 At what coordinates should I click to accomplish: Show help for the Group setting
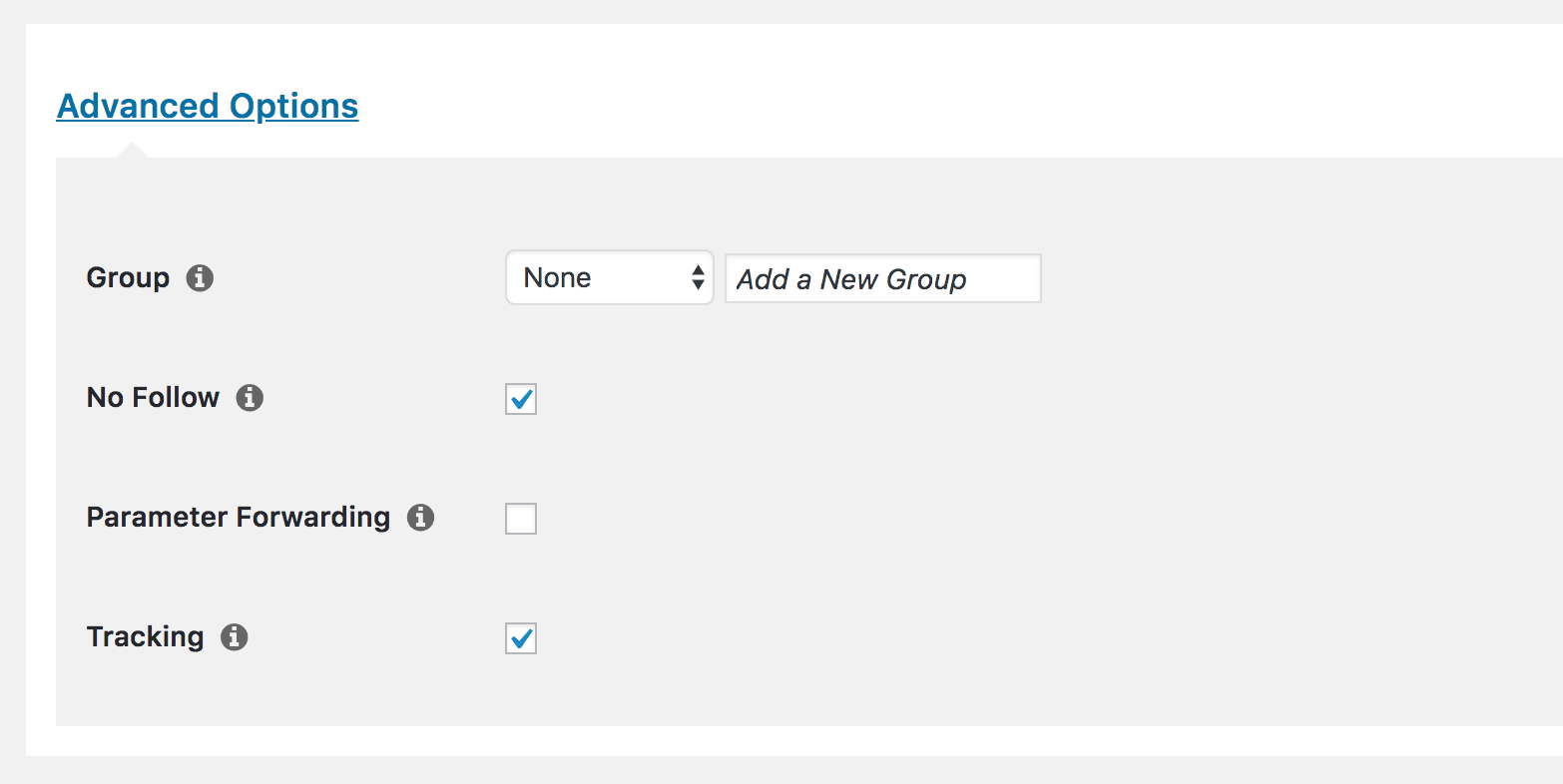click(199, 277)
